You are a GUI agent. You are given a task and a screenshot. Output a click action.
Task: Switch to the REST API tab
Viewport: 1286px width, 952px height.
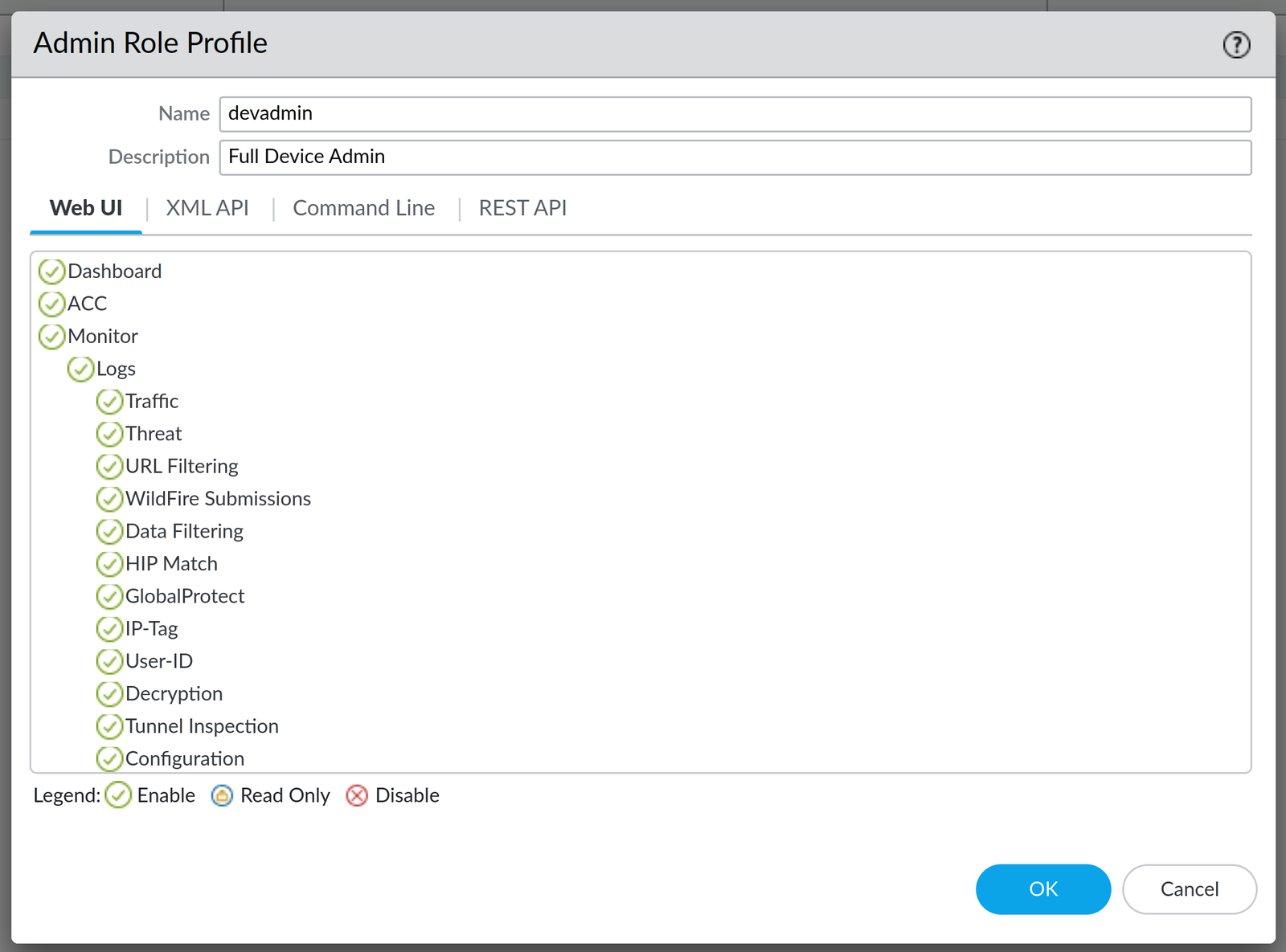[522, 208]
